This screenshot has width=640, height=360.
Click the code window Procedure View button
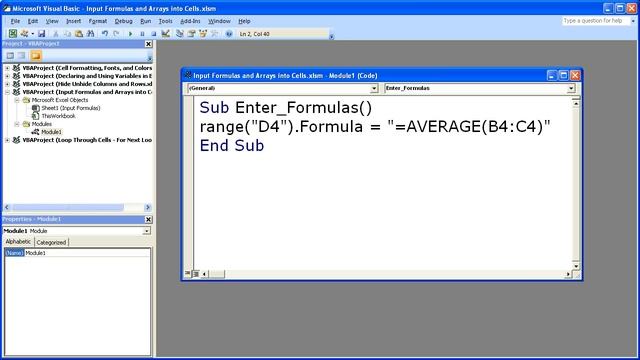pyautogui.click(x=188, y=274)
